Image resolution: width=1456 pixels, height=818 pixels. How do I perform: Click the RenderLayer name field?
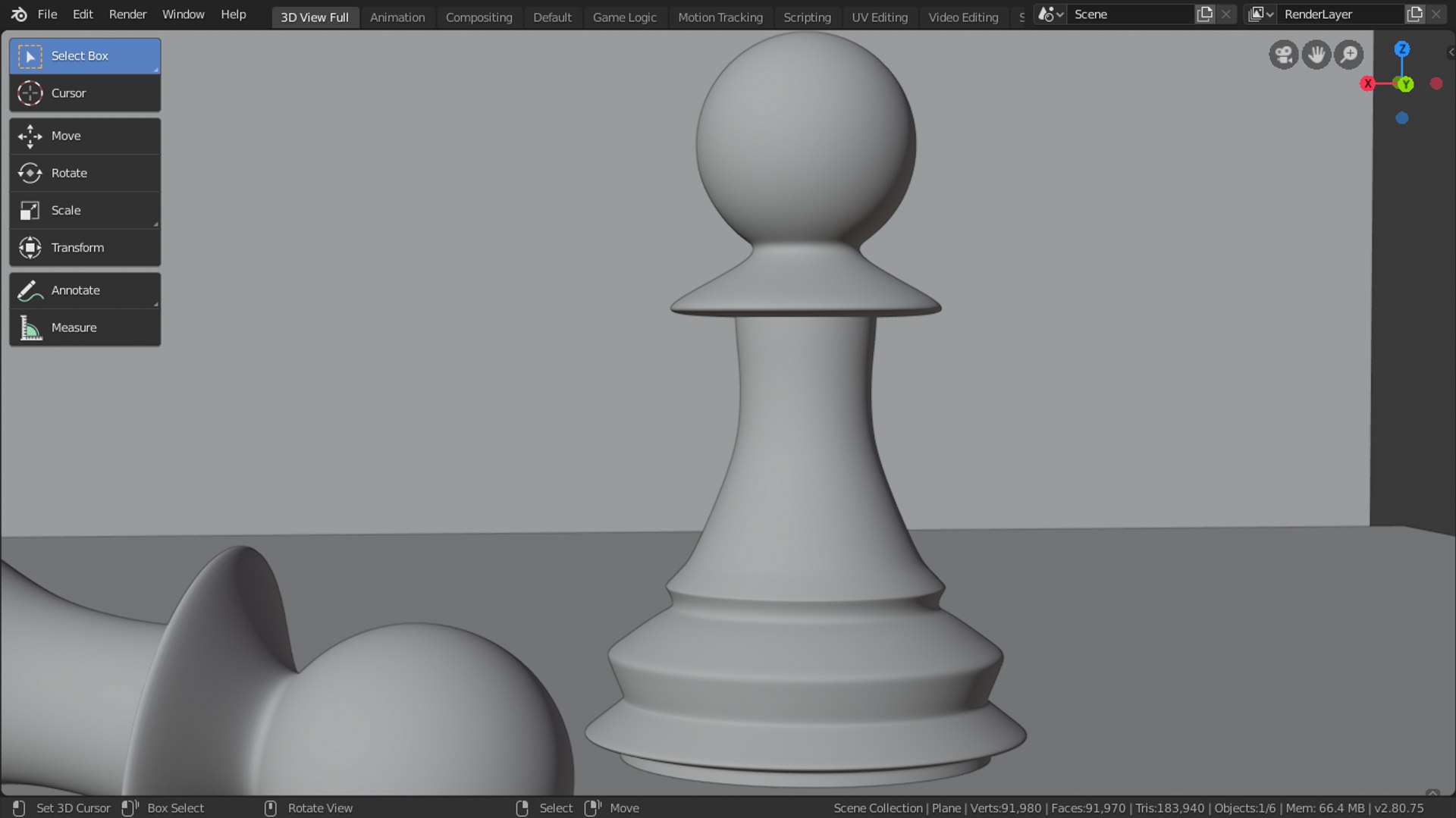pyautogui.click(x=1341, y=14)
